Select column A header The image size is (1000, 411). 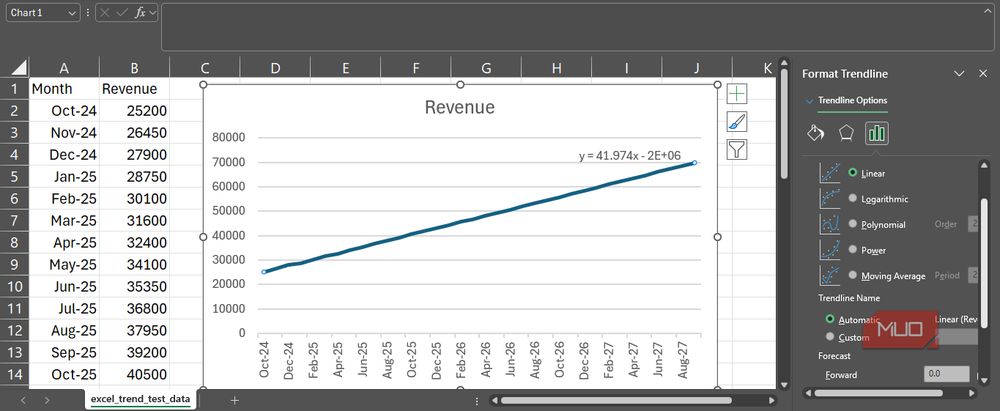coord(64,68)
